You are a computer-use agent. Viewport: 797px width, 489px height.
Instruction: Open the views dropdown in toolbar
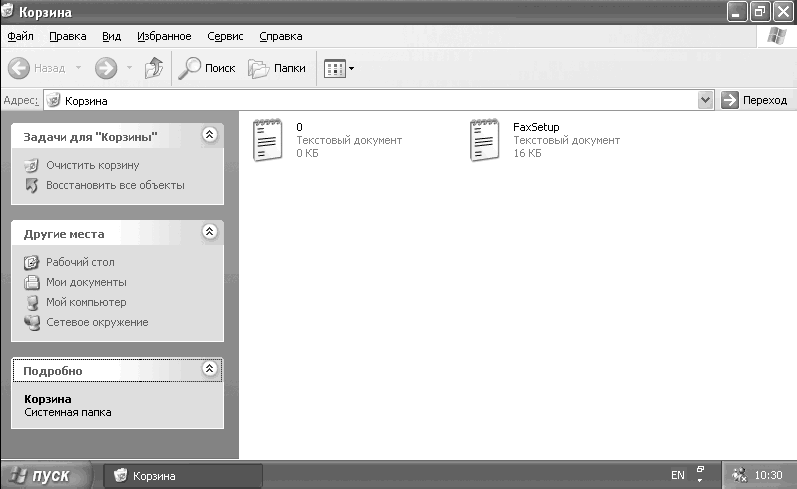coord(339,69)
